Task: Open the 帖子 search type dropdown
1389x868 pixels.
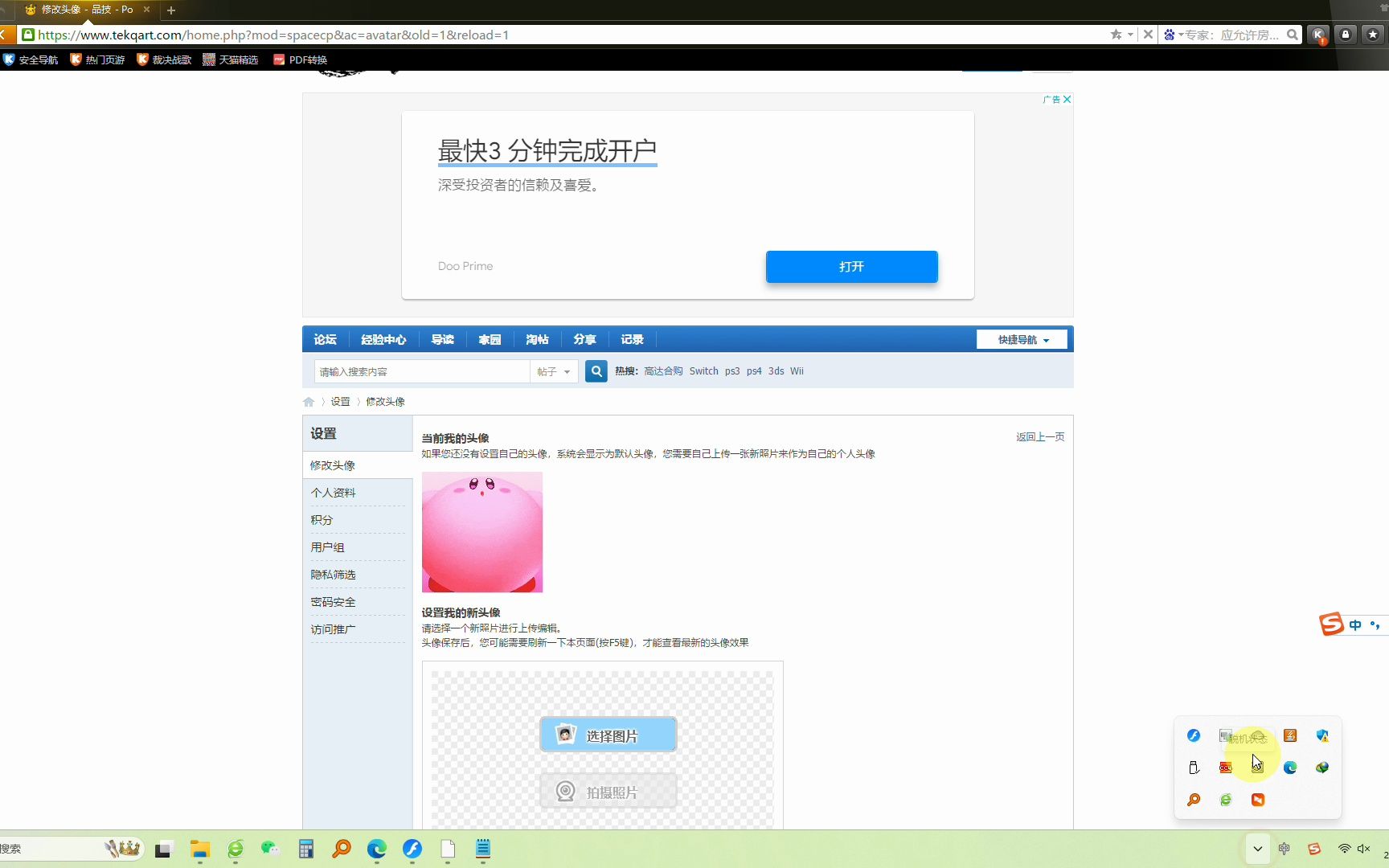Action: 554,371
